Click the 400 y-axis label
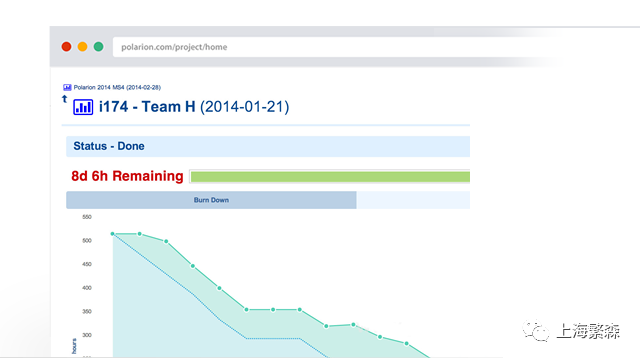 pos(87,288)
